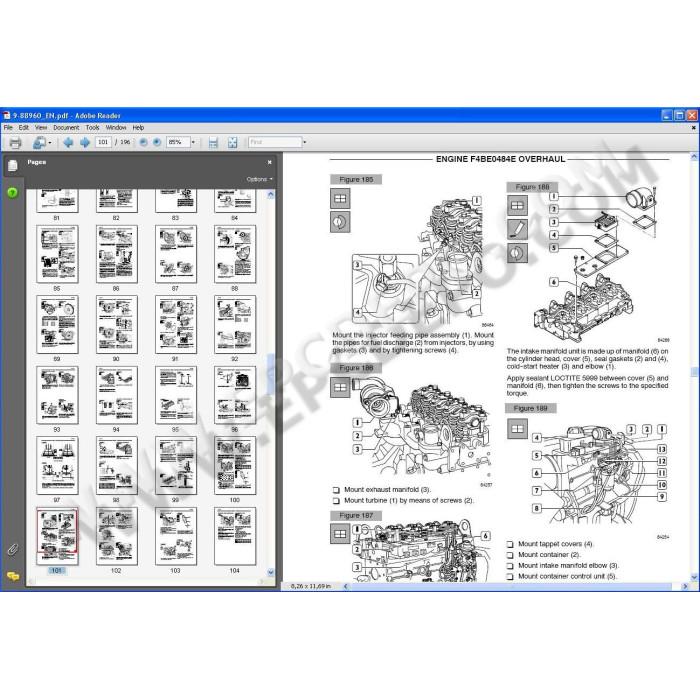Viewport: 700px width, 700px height.
Task: Select page 96 thumbnail
Action: (x=235, y=395)
